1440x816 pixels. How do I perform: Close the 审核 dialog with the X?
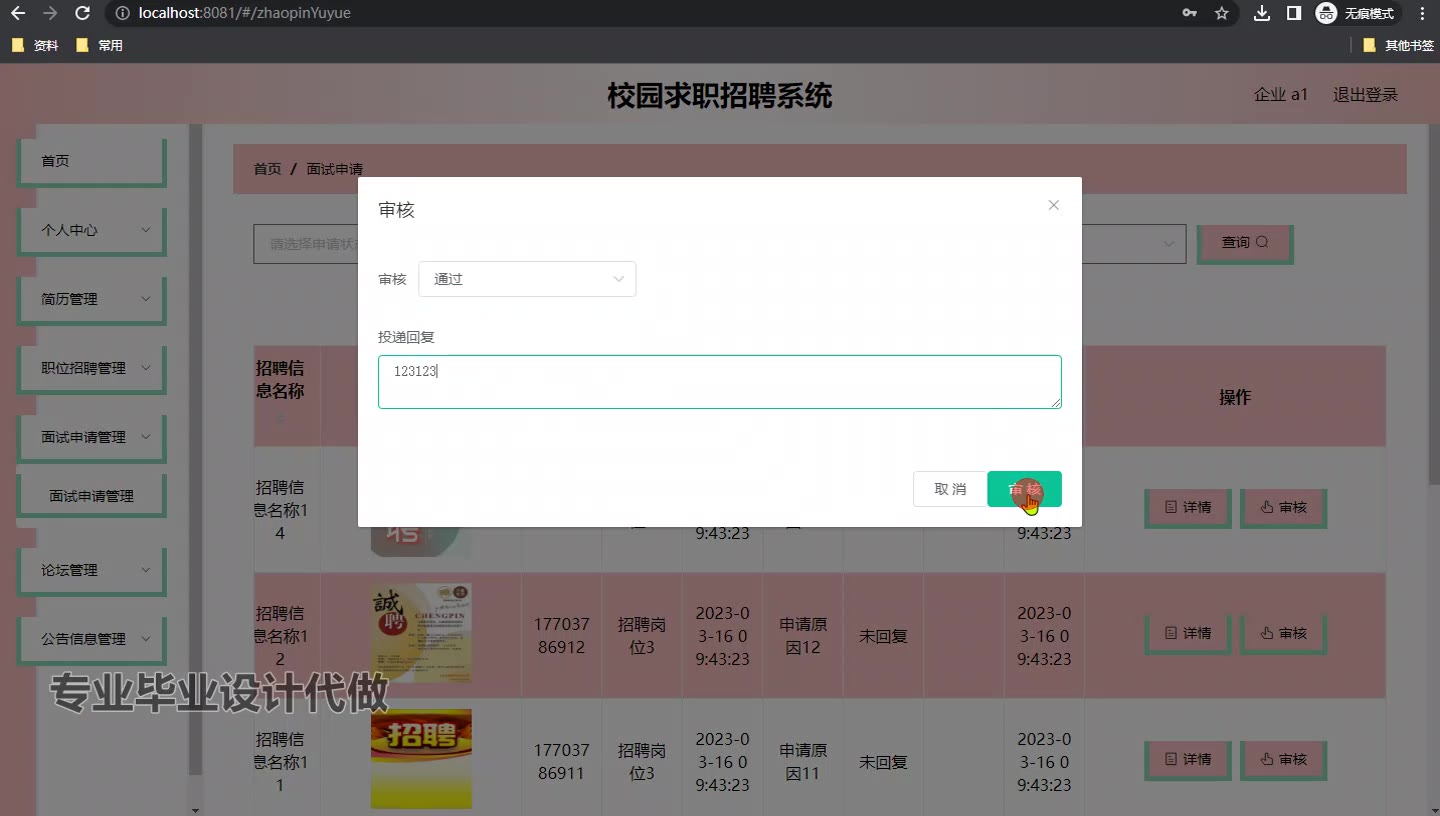[1053, 205]
